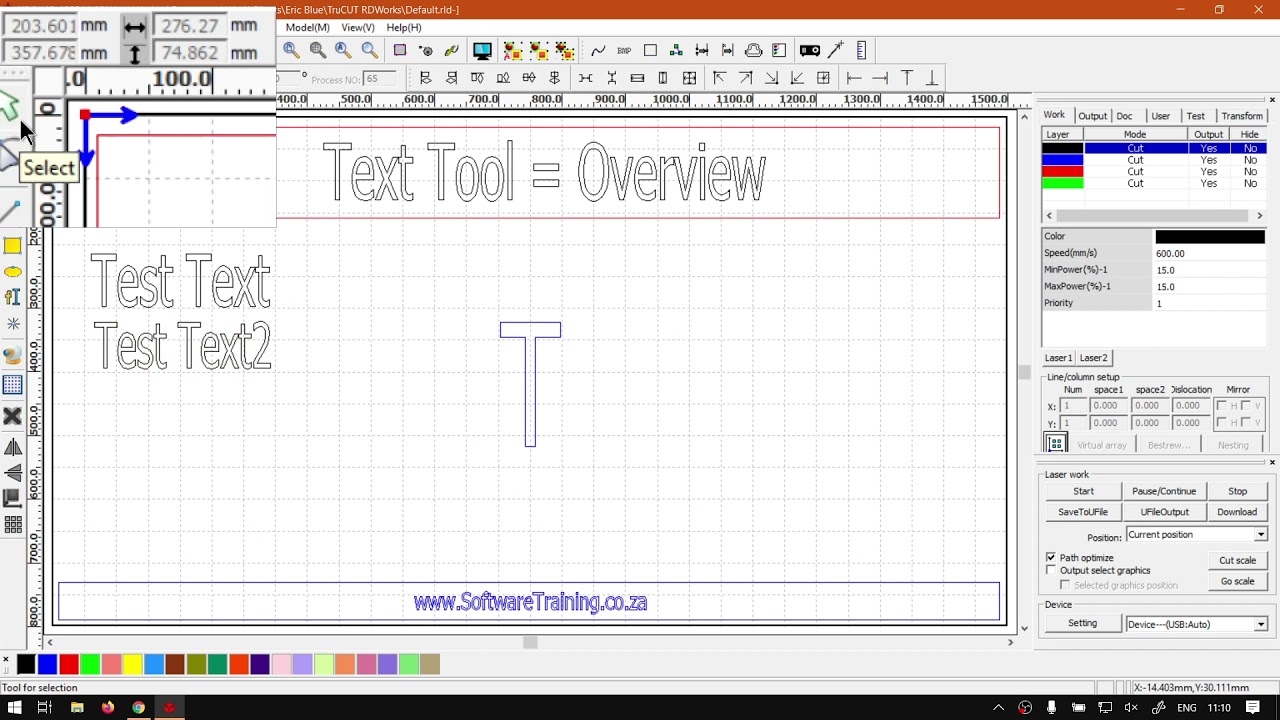Open the Model(M) menu

pos(307,27)
